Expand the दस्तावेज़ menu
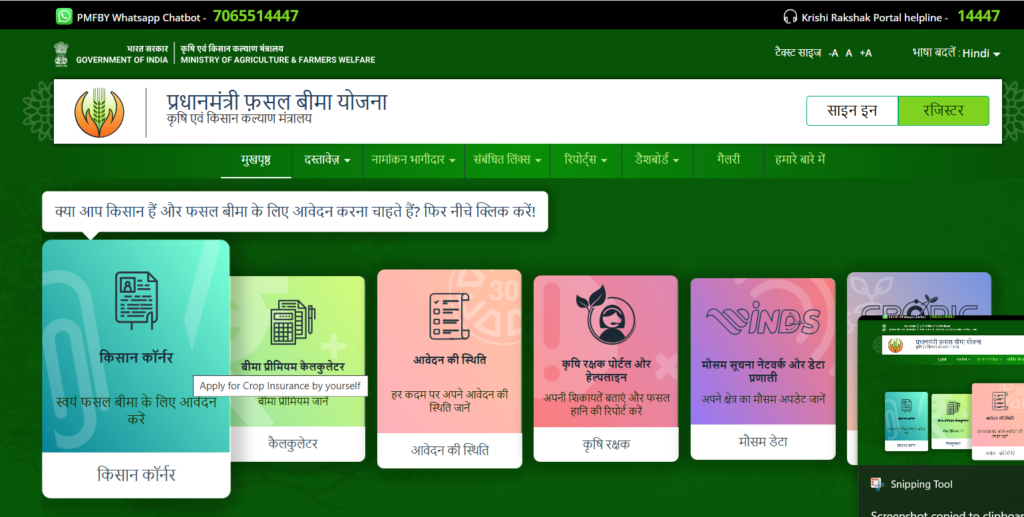 coord(327,160)
